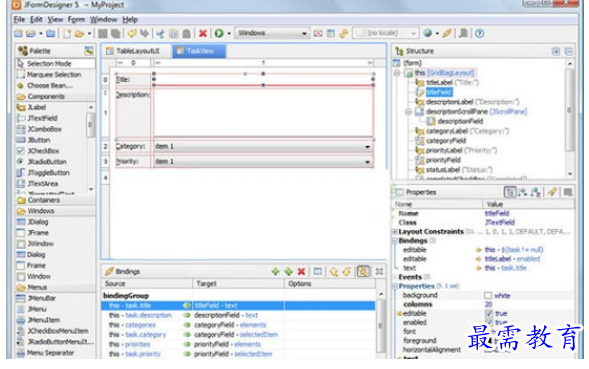The image size is (589, 369).
Task: Open the View menu
Action: (x=55, y=20)
